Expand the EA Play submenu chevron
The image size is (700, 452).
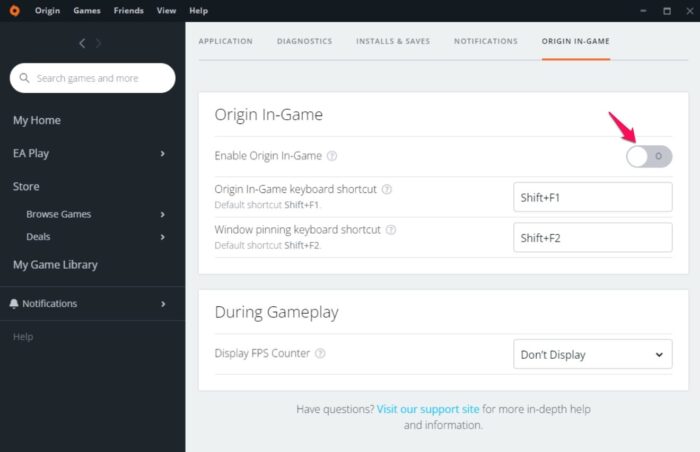(162, 154)
